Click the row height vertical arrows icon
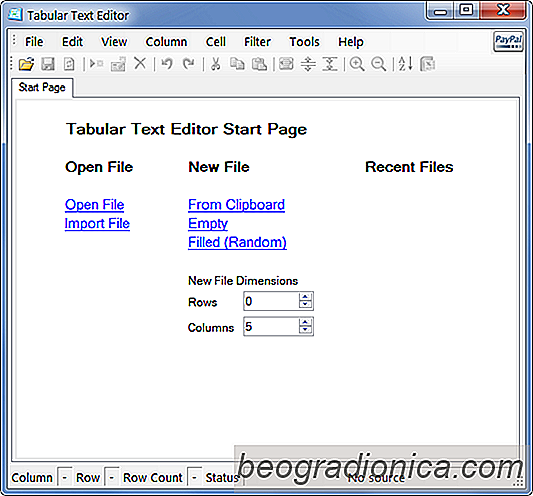The height and width of the screenshot is (496, 533). 308,64
